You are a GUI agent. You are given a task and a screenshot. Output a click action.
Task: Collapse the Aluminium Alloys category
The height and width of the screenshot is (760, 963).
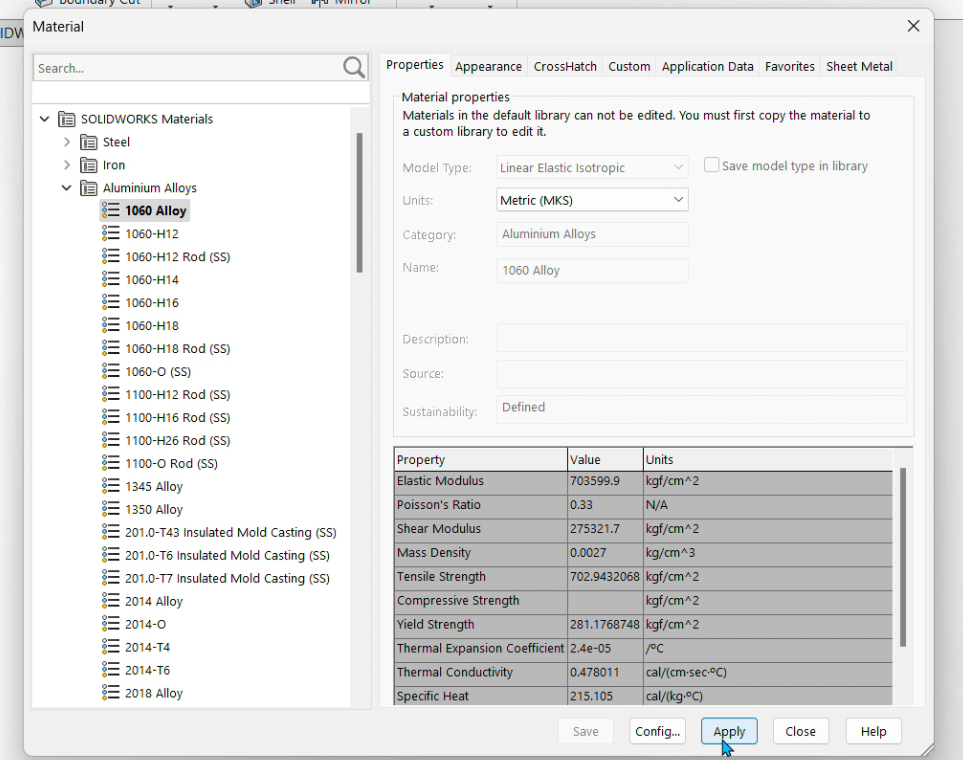coord(66,187)
